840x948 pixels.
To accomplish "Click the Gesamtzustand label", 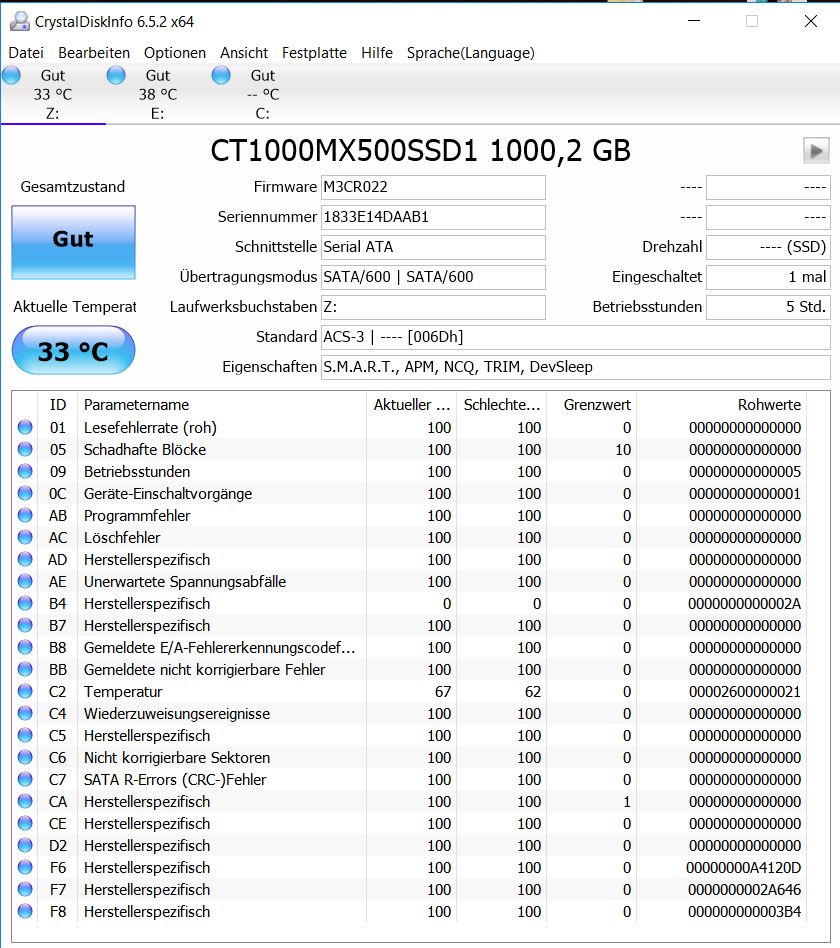I will click(x=73, y=187).
